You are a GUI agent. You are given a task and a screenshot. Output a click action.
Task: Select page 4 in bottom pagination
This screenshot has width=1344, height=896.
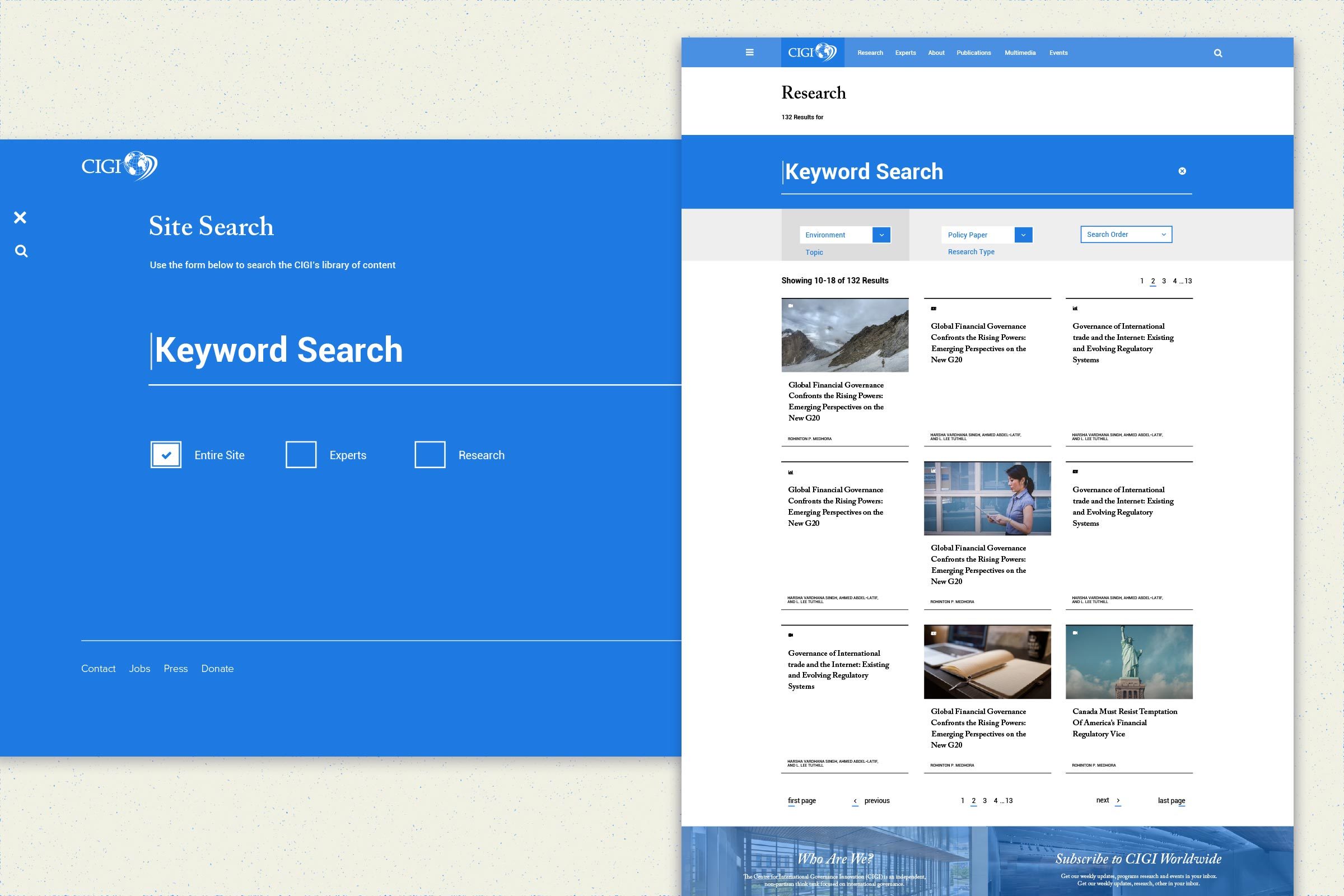tap(996, 801)
